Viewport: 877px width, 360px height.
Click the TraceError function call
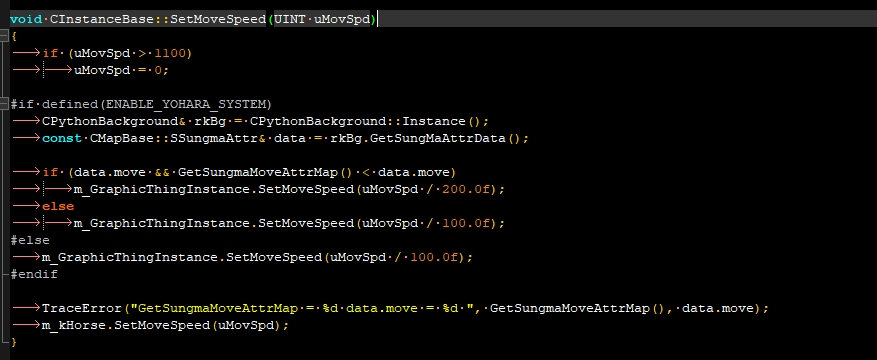coord(82,309)
